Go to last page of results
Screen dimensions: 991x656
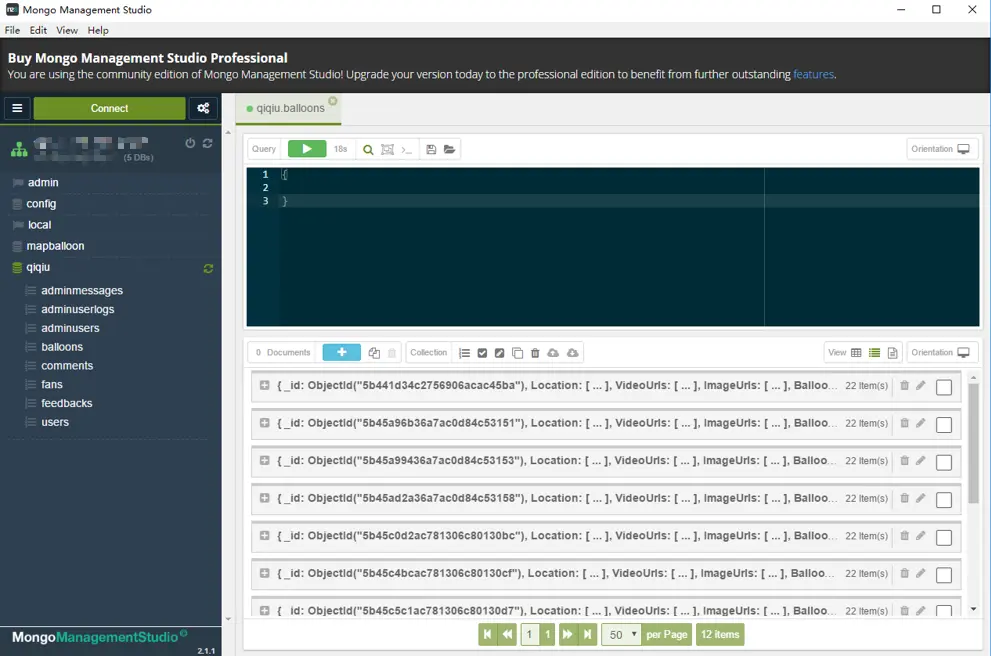pyautogui.click(x=588, y=635)
